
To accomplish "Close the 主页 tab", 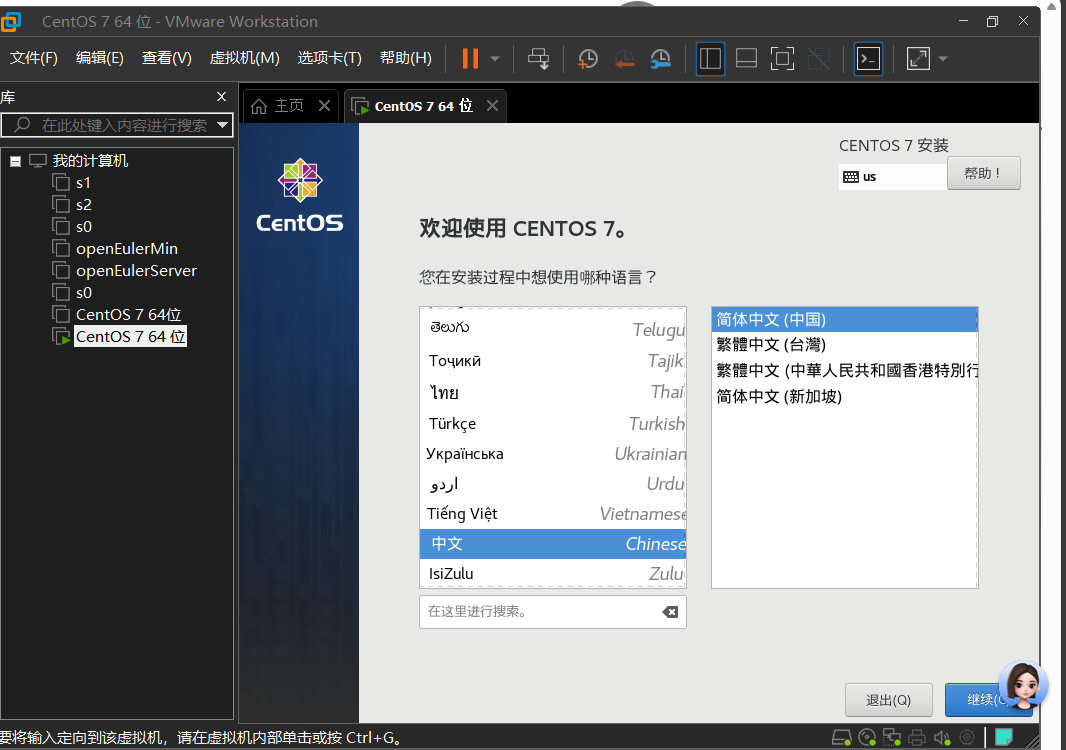I will [324, 106].
